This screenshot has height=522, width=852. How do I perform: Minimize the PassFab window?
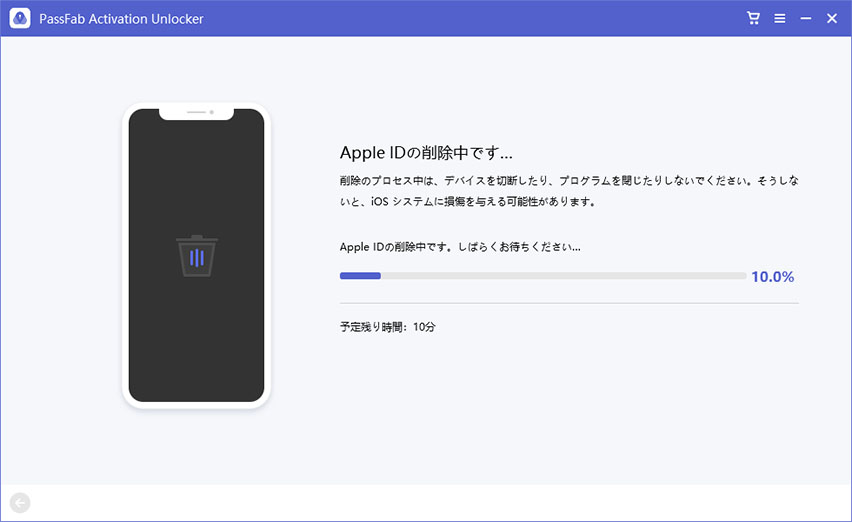click(x=806, y=18)
